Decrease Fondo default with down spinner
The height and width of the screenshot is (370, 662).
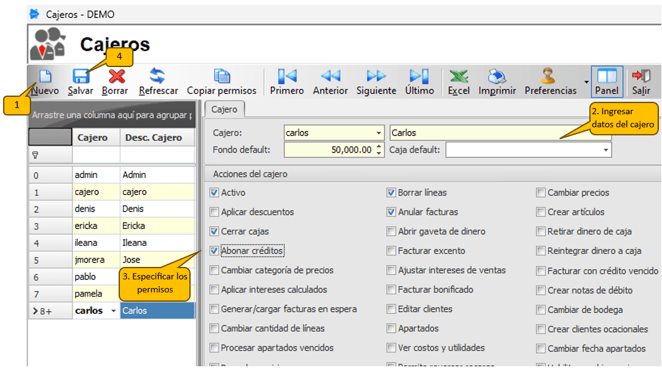[x=379, y=153]
